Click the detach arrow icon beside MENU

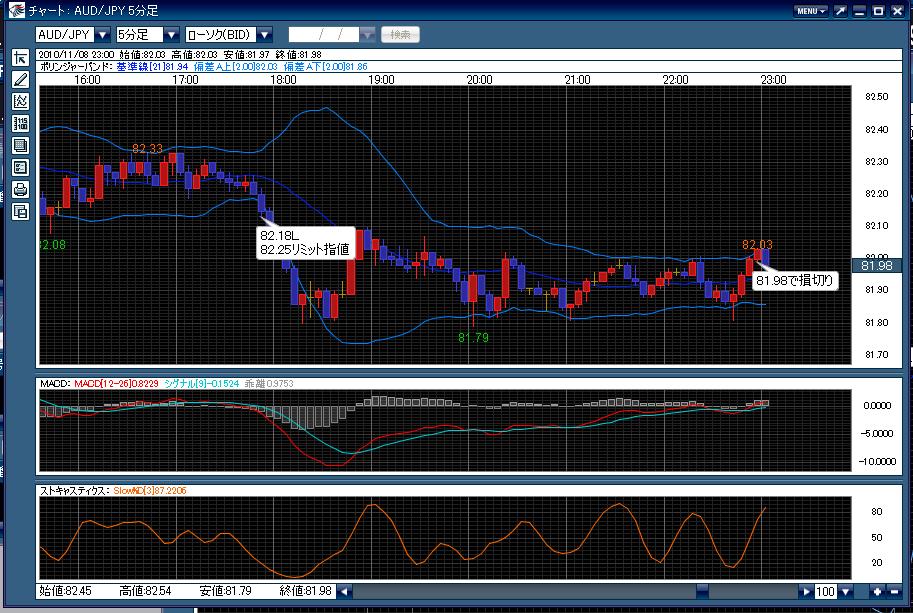click(x=840, y=11)
